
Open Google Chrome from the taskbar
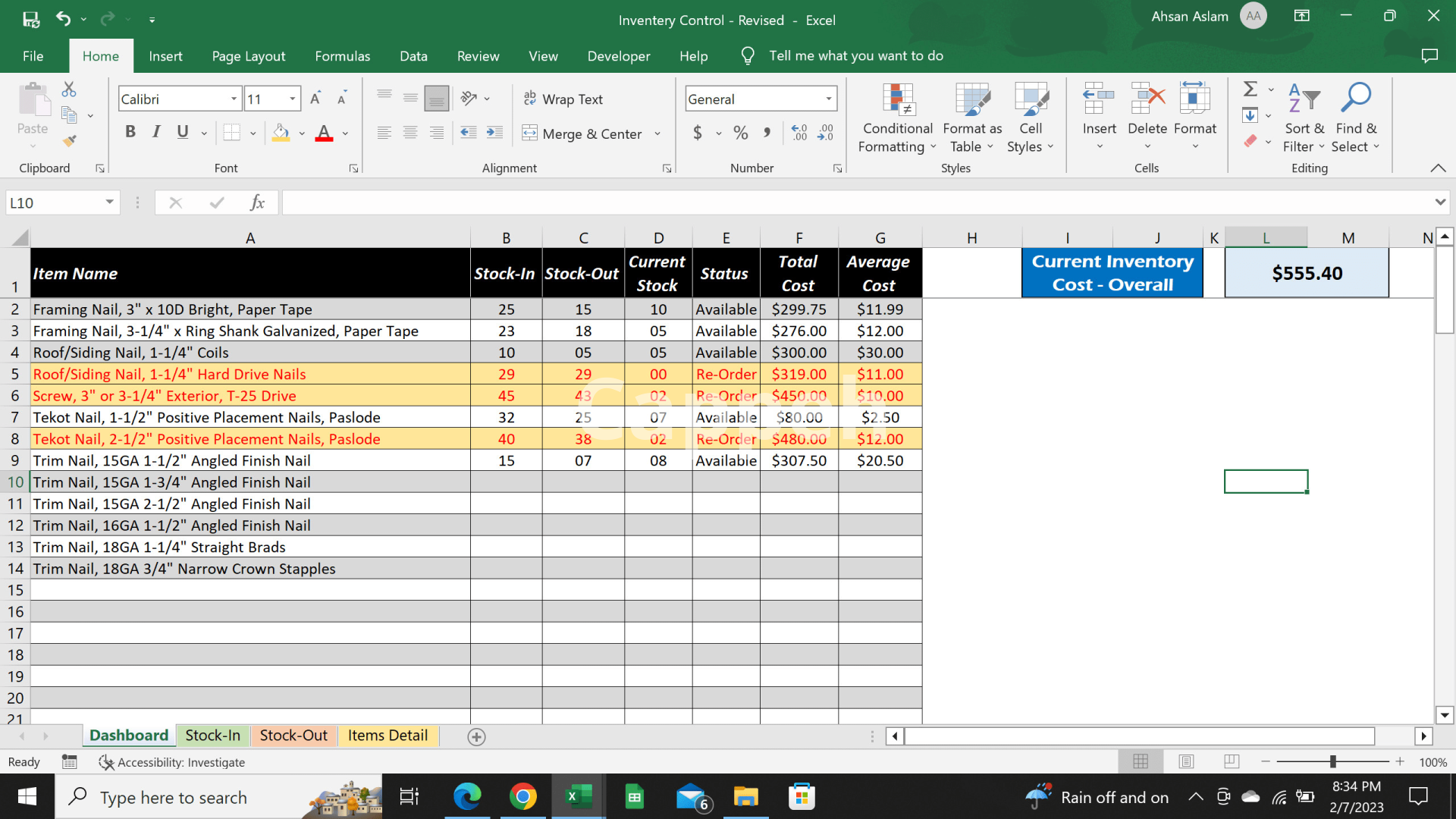[x=522, y=797]
